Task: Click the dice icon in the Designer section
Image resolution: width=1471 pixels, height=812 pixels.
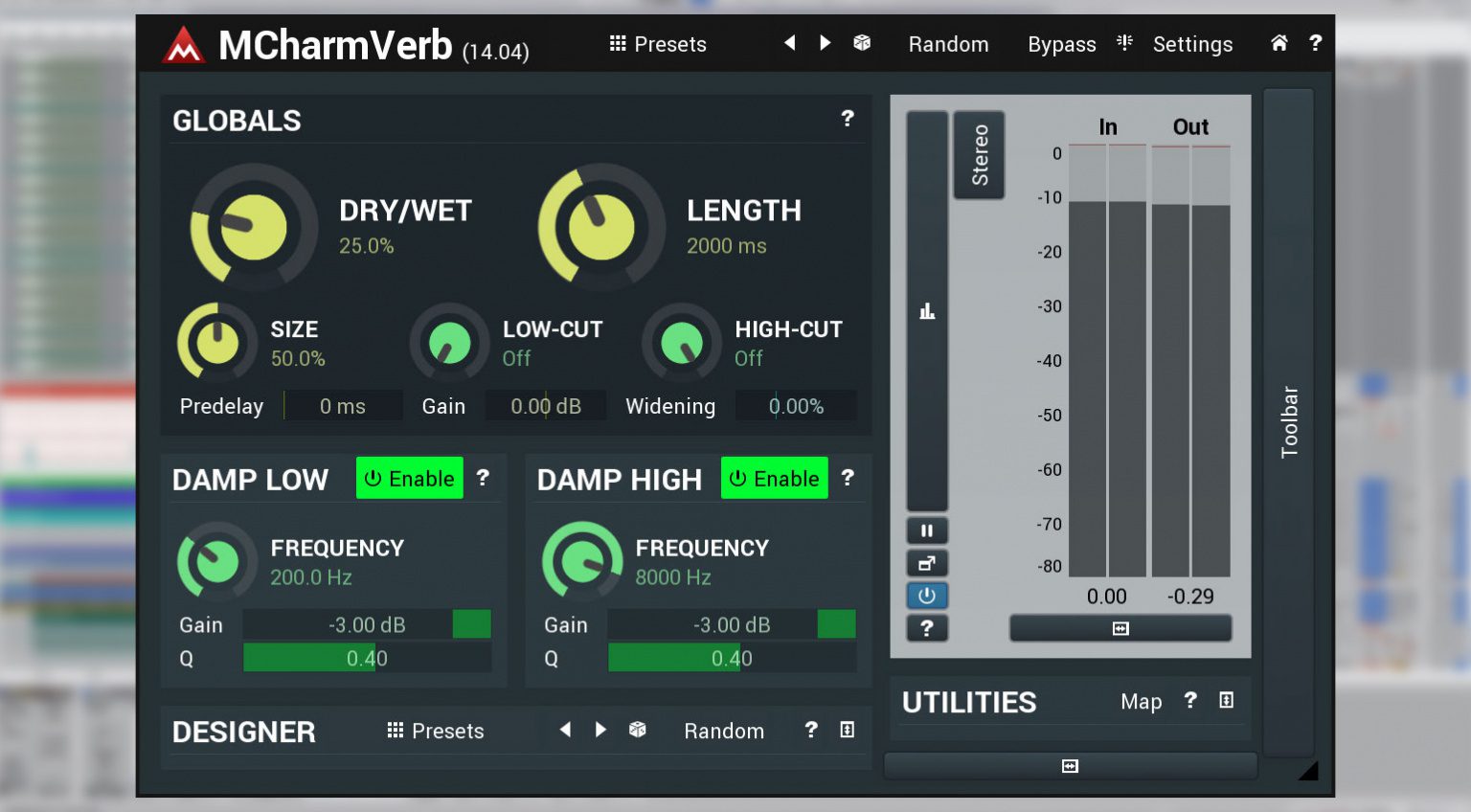Action: pos(638,730)
